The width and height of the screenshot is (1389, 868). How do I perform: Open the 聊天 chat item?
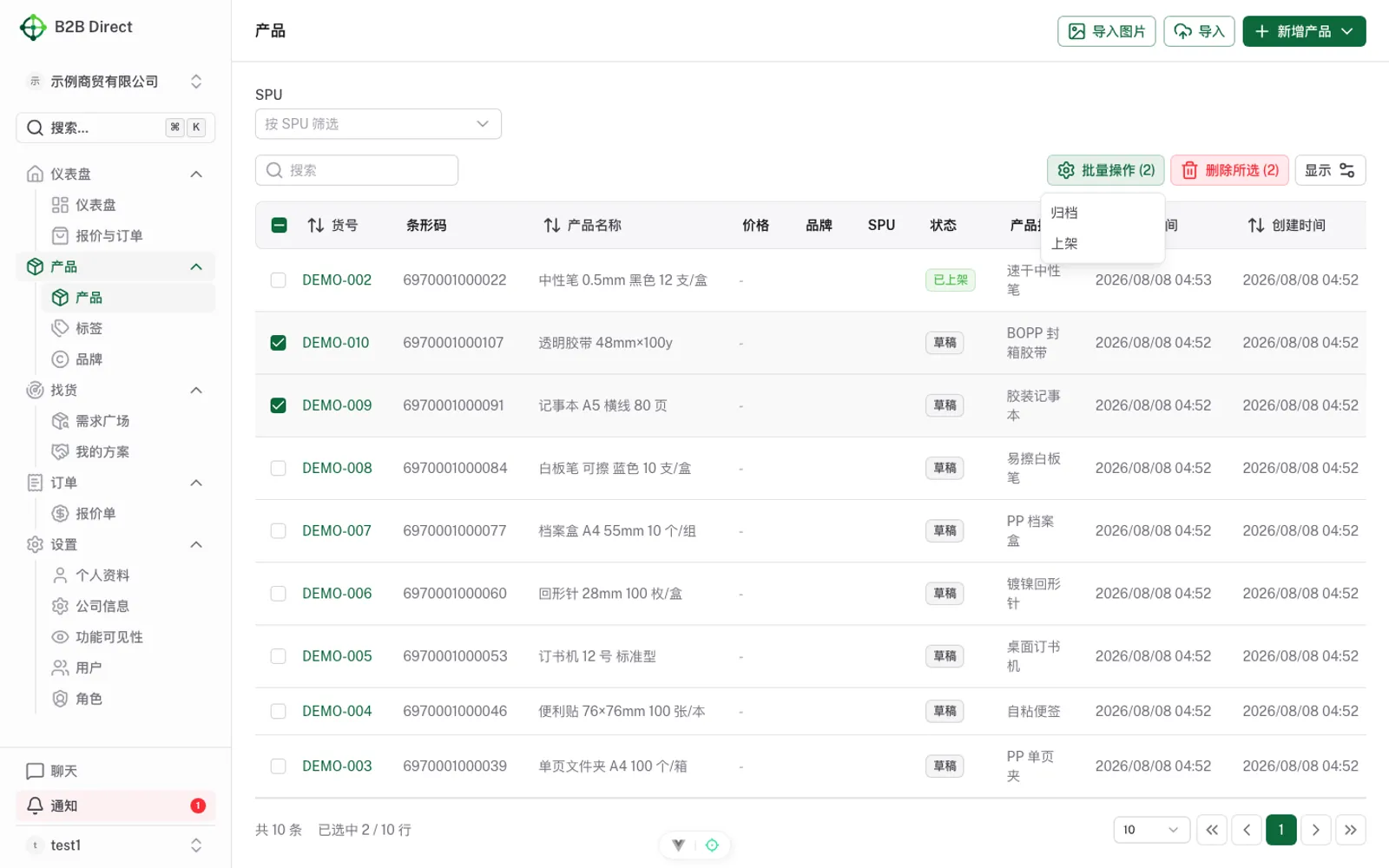point(115,771)
